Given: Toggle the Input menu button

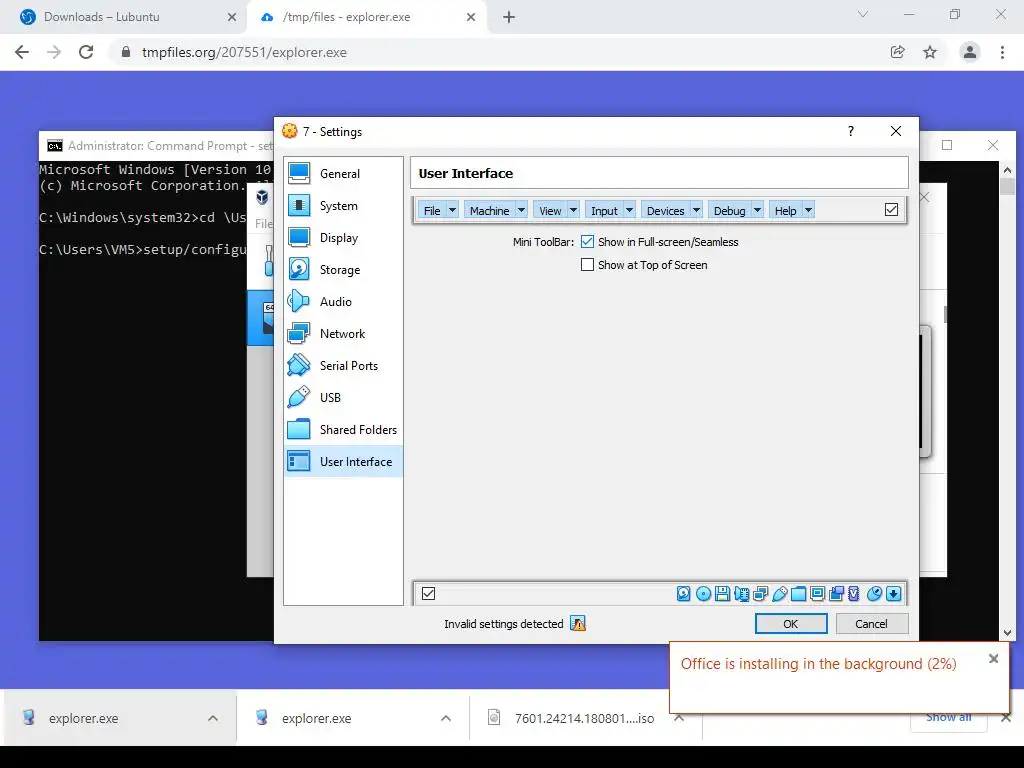Looking at the screenshot, I should (604, 210).
